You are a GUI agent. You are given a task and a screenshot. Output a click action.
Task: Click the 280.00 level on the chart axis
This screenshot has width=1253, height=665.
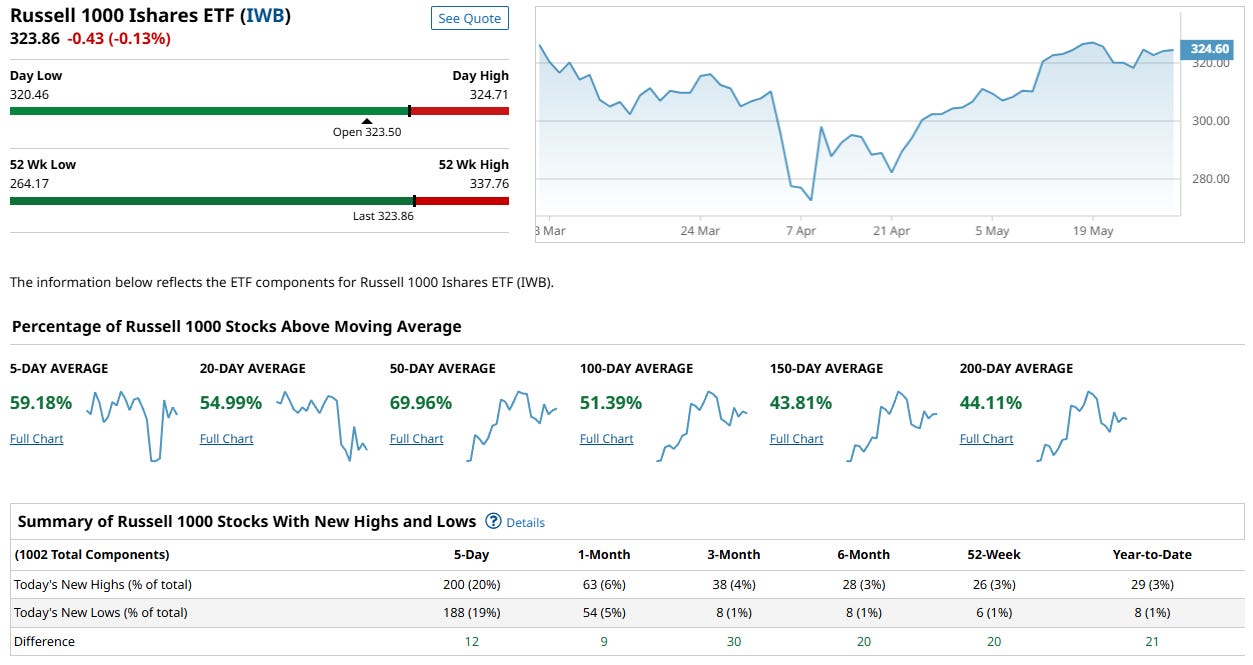coord(1210,179)
